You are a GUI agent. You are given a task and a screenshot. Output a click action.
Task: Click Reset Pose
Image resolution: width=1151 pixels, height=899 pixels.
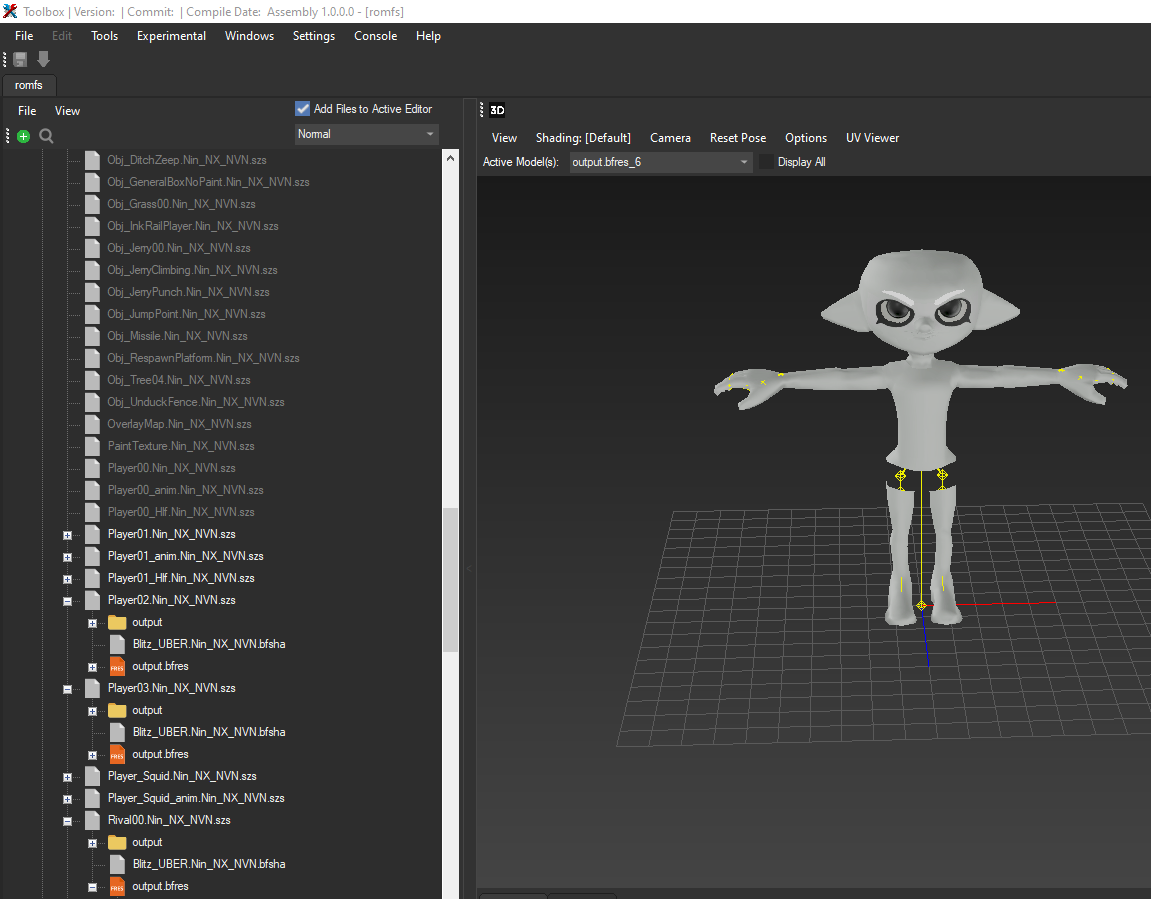click(x=738, y=138)
